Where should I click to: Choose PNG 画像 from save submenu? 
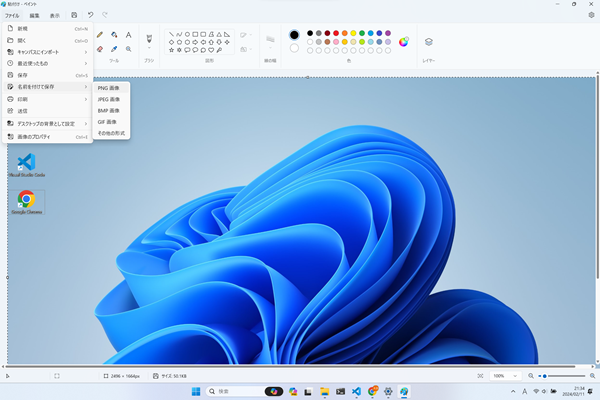pos(108,88)
